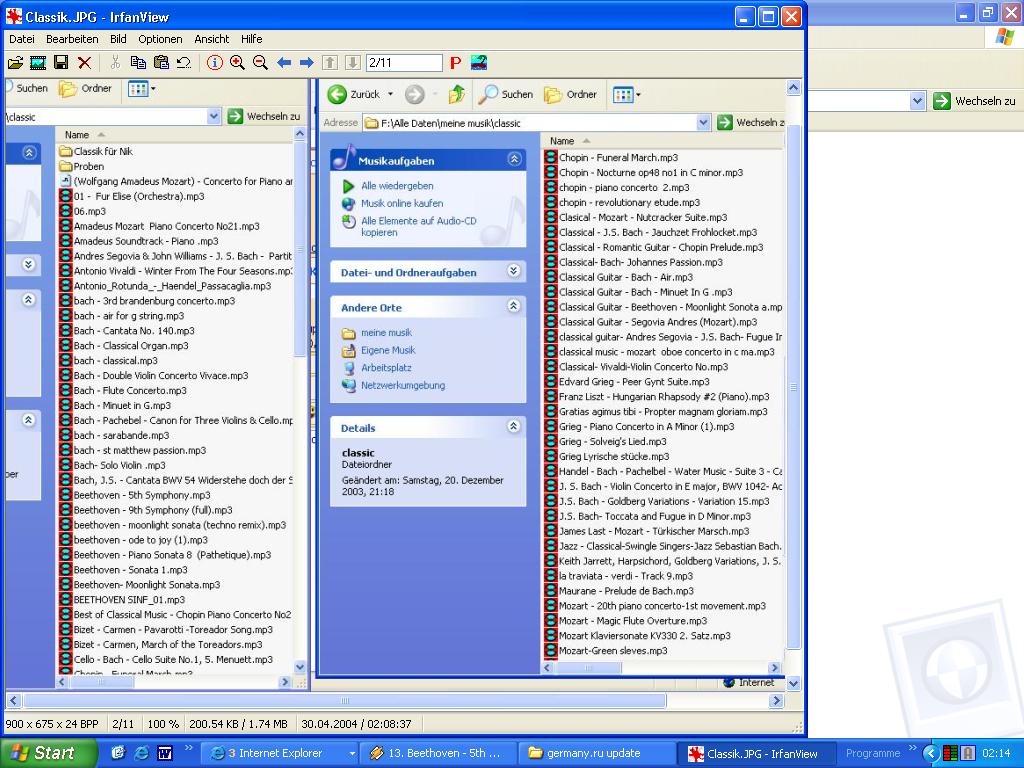This screenshot has width=1024, height=768.
Task: Click the Windows Start button
Action: click(47, 753)
